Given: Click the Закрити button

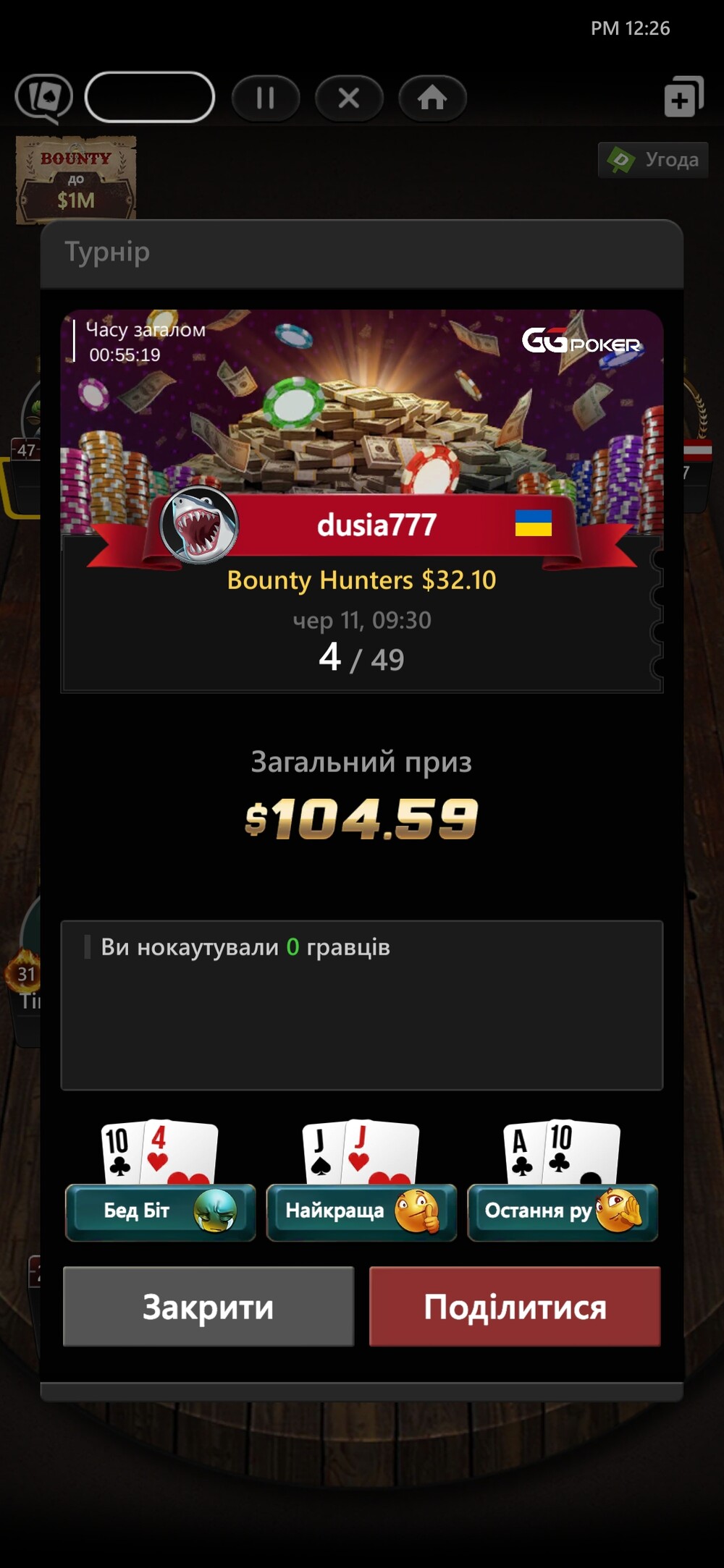Looking at the screenshot, I should tap(209, 1307).
